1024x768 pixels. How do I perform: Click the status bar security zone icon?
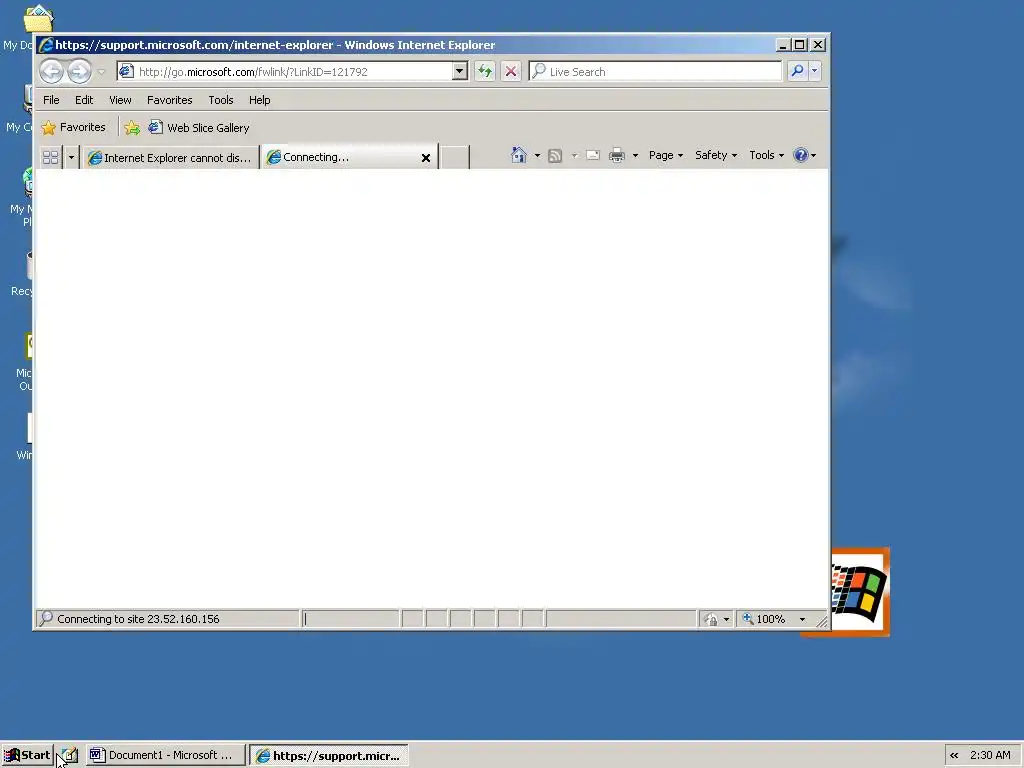tap(711, 619)
